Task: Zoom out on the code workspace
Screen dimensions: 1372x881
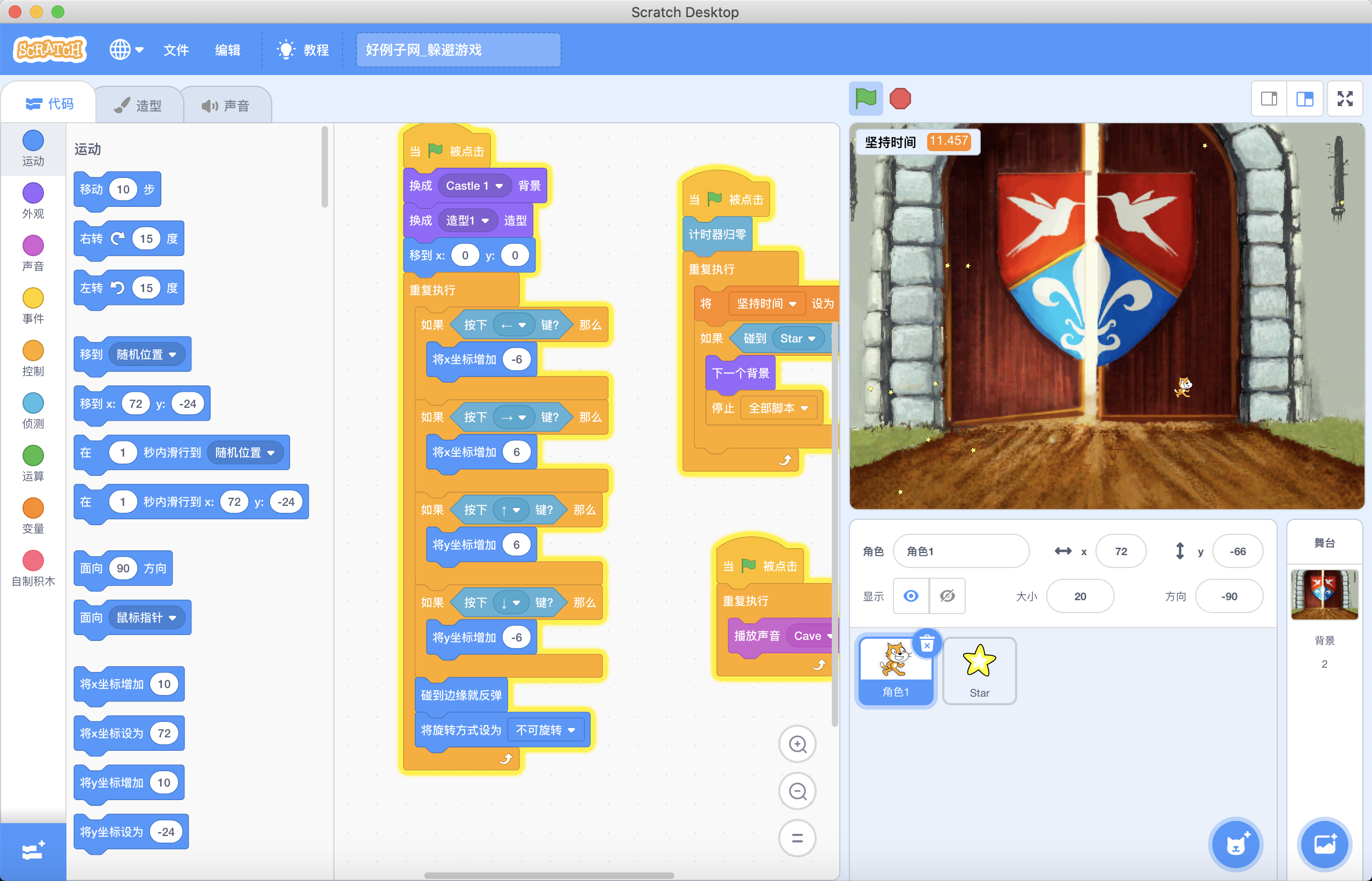Action: click(797, 792)
